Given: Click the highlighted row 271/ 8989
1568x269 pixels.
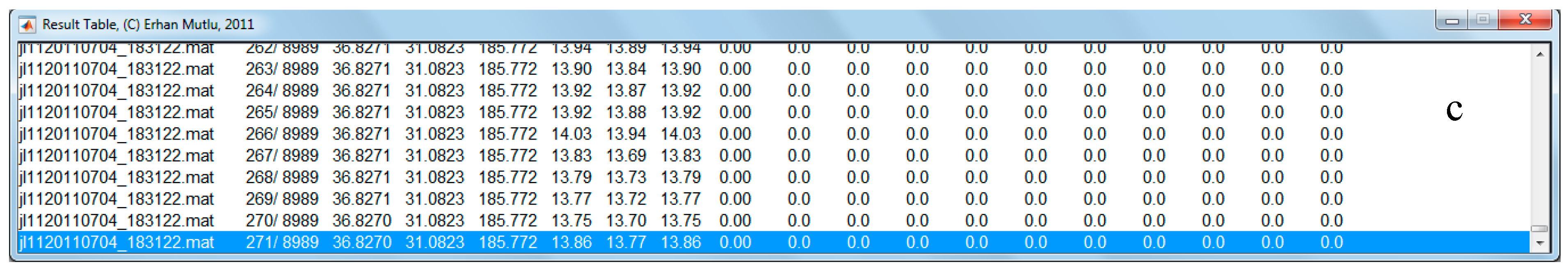Looking at the screenshot, I should coord(774,242).
